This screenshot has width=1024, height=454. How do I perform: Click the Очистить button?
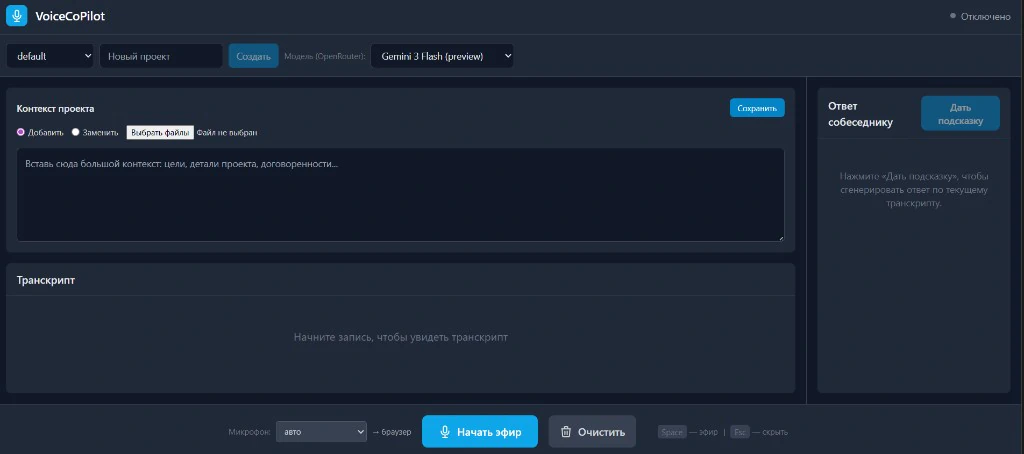click(x=592, y=432)
